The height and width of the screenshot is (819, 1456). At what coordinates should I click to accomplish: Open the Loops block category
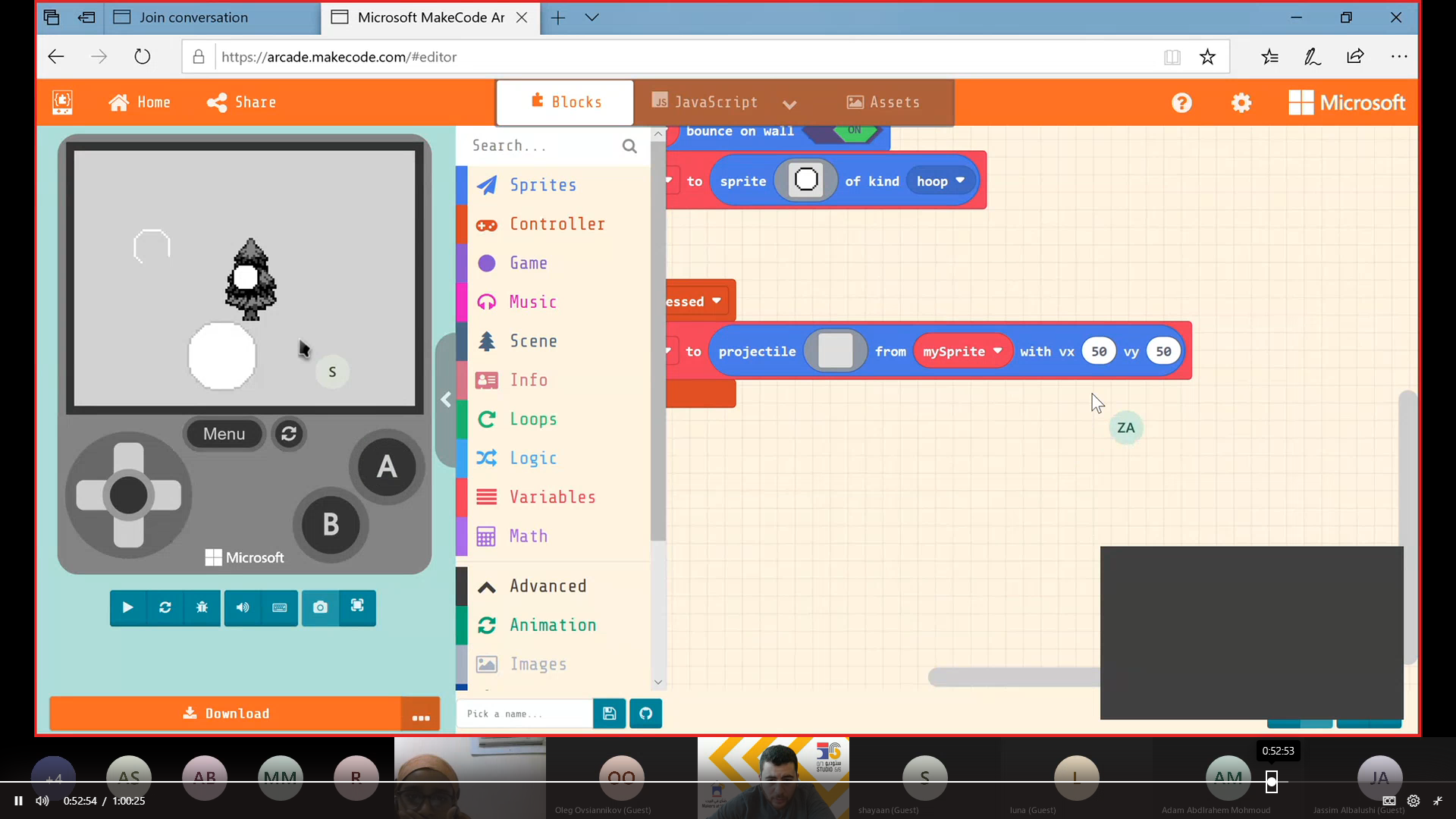554,419
